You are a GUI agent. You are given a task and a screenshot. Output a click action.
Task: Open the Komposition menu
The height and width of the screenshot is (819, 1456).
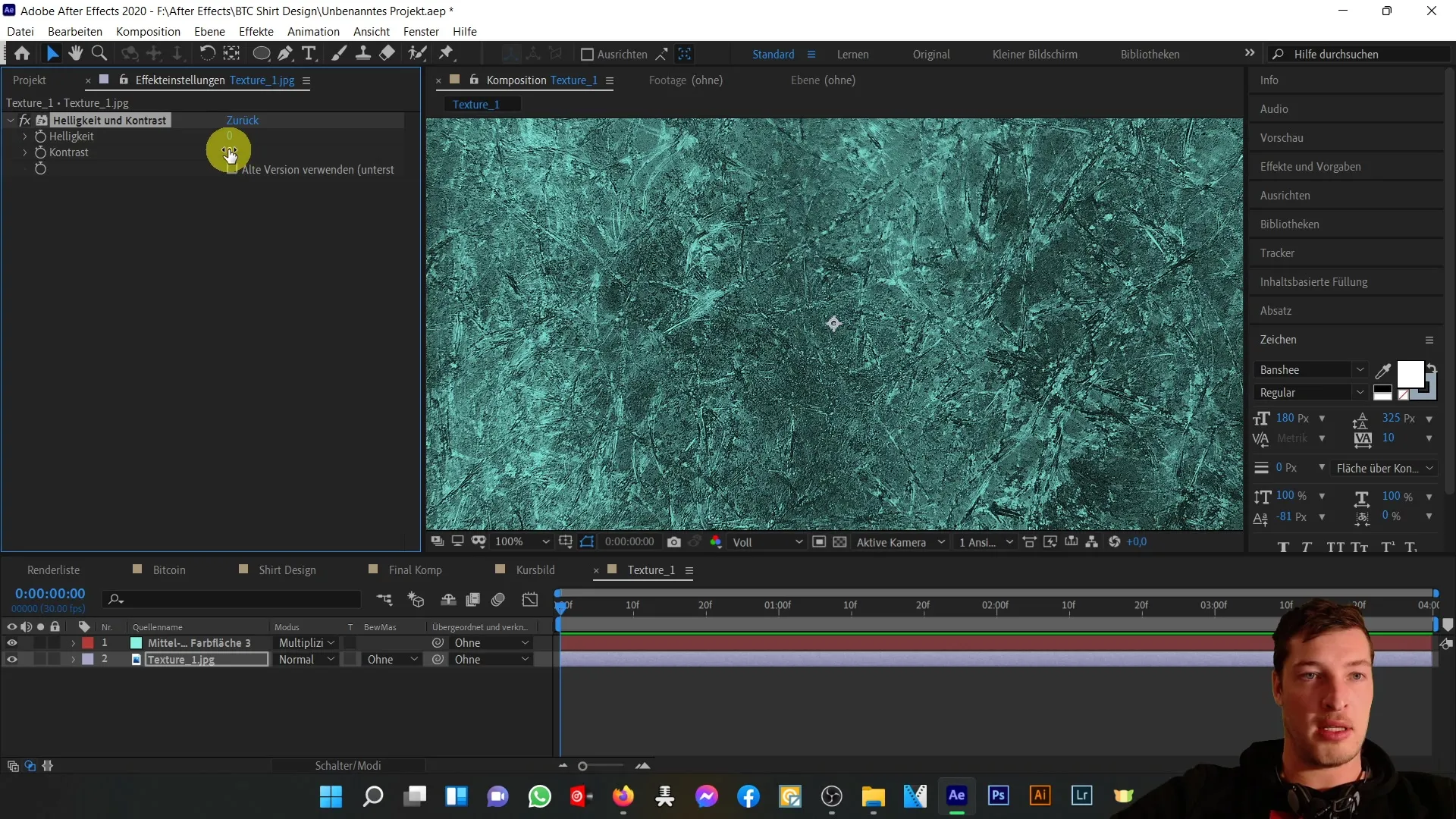click(x=148, y=32)
